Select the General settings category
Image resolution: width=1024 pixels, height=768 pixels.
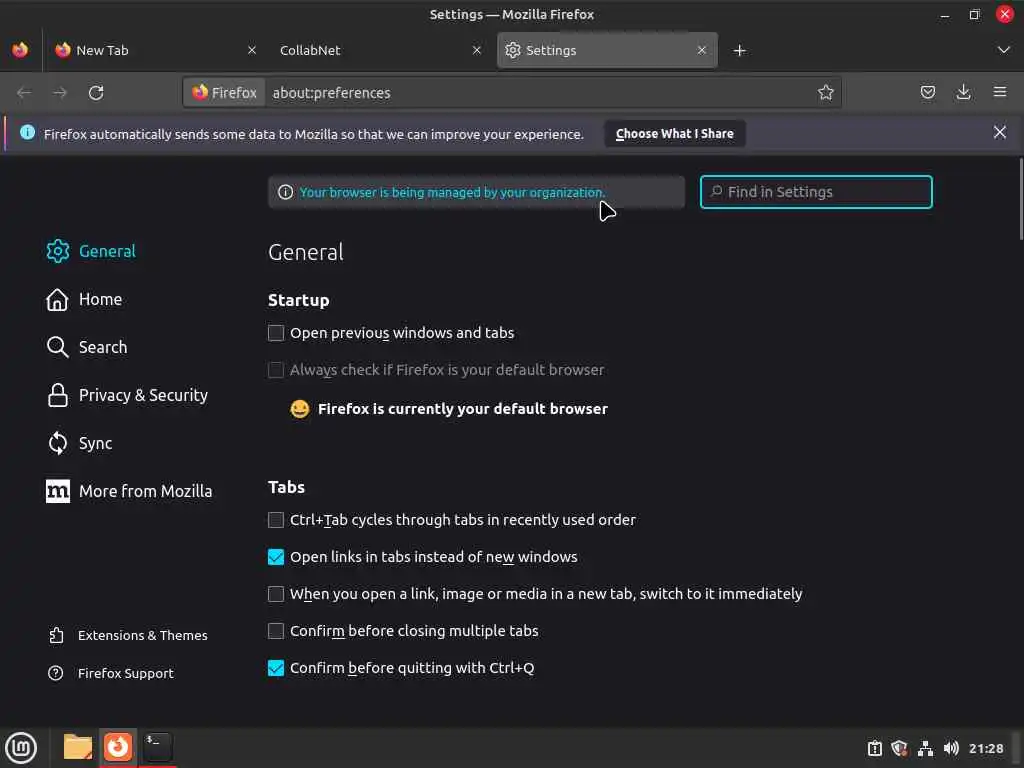(91, 251)
